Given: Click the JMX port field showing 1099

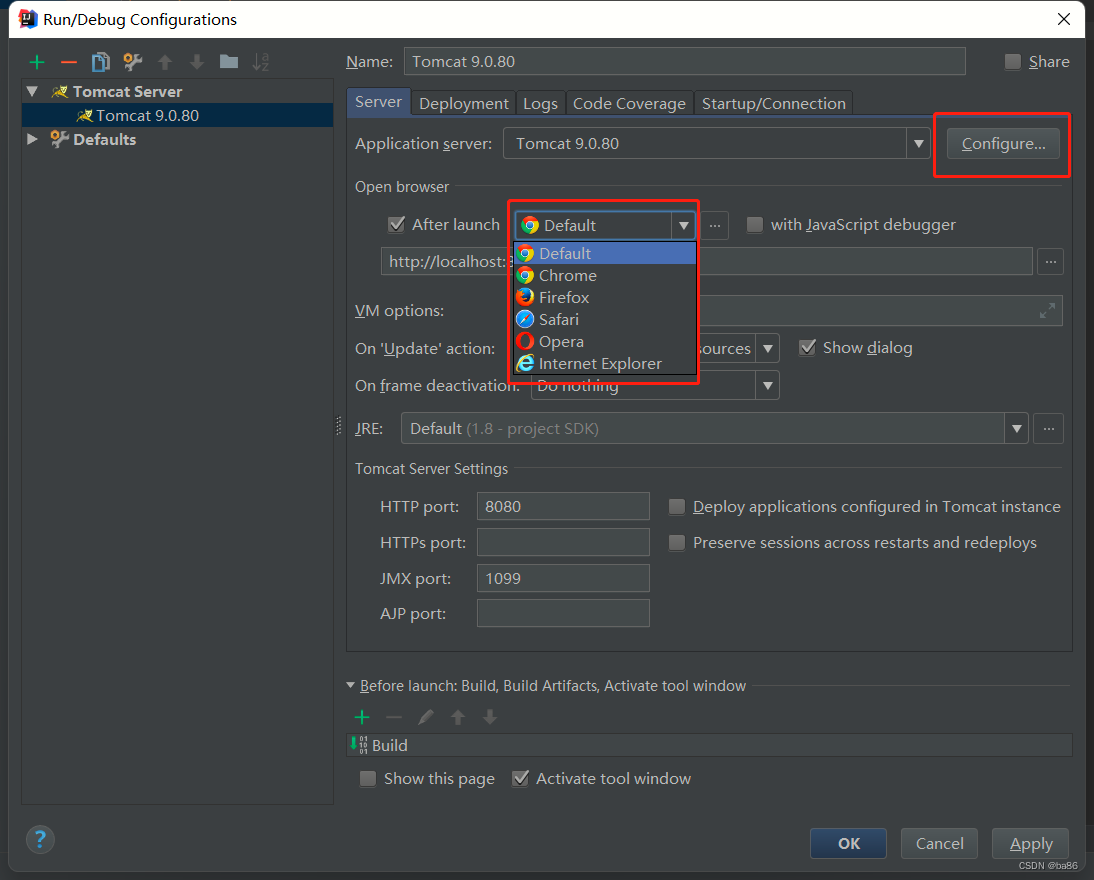Looking at the screenshot, I should tap(563, 578).
